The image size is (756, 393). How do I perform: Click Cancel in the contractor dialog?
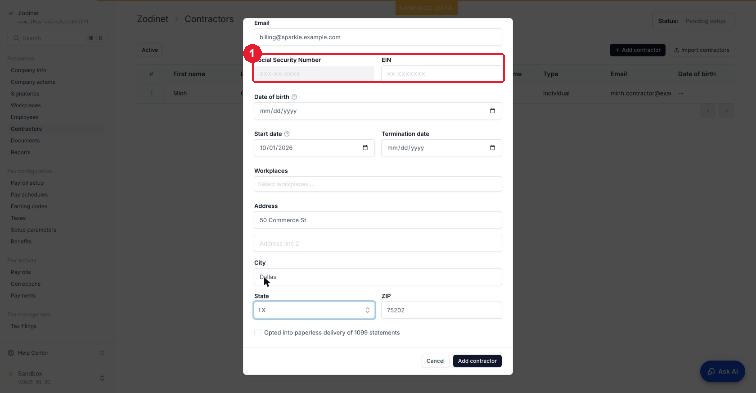pos(435,361)
